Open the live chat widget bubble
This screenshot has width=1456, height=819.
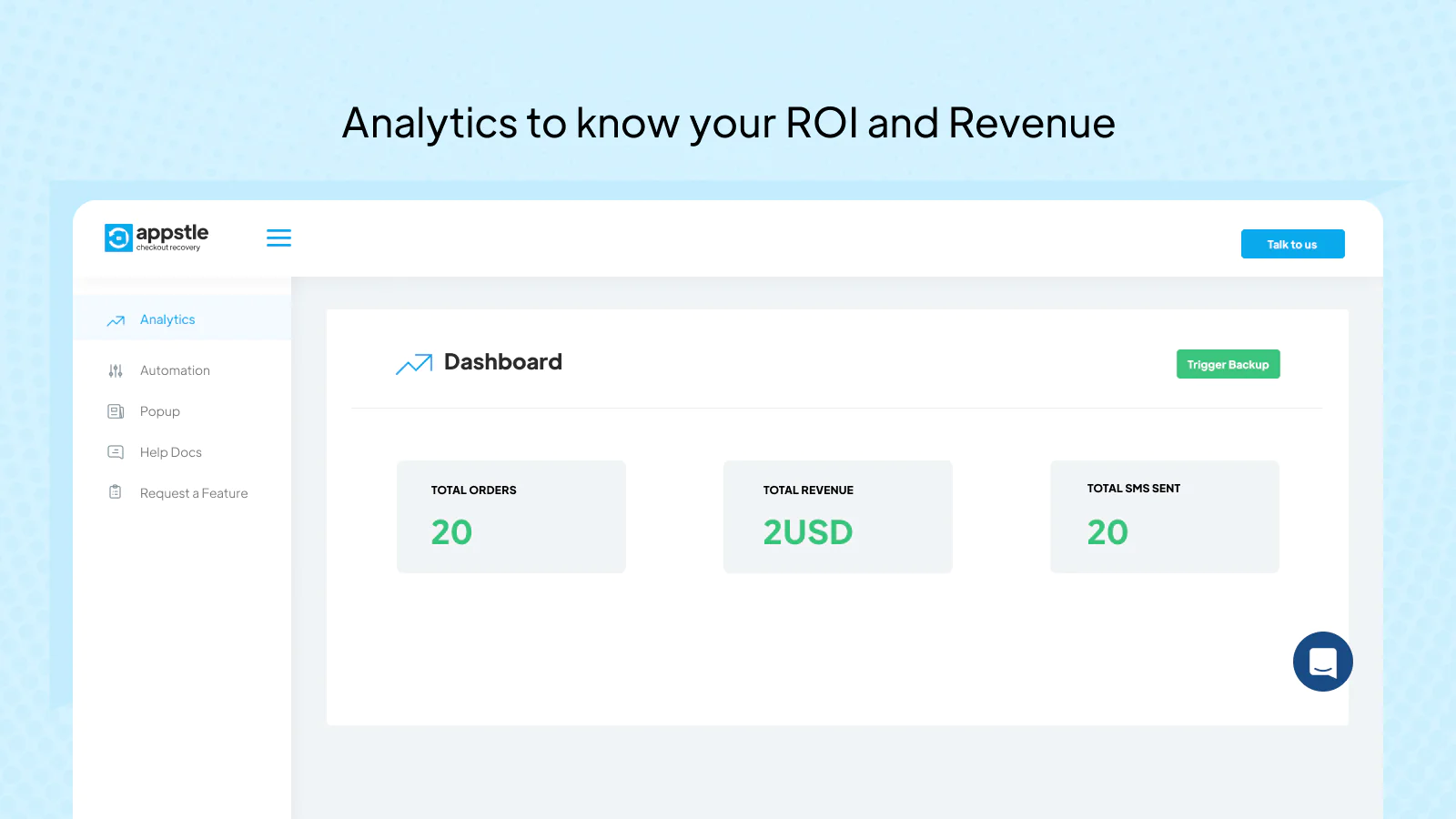click(x=1322, y=662)
